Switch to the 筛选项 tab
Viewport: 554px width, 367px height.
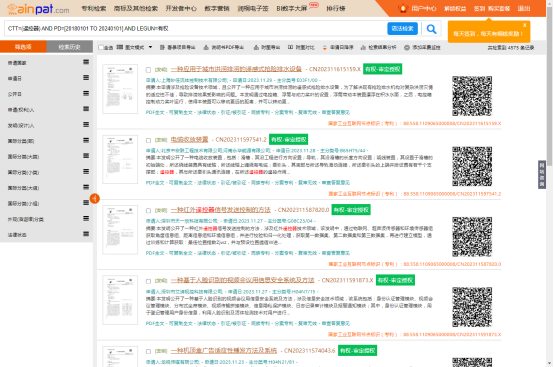[x=23, y=47]
